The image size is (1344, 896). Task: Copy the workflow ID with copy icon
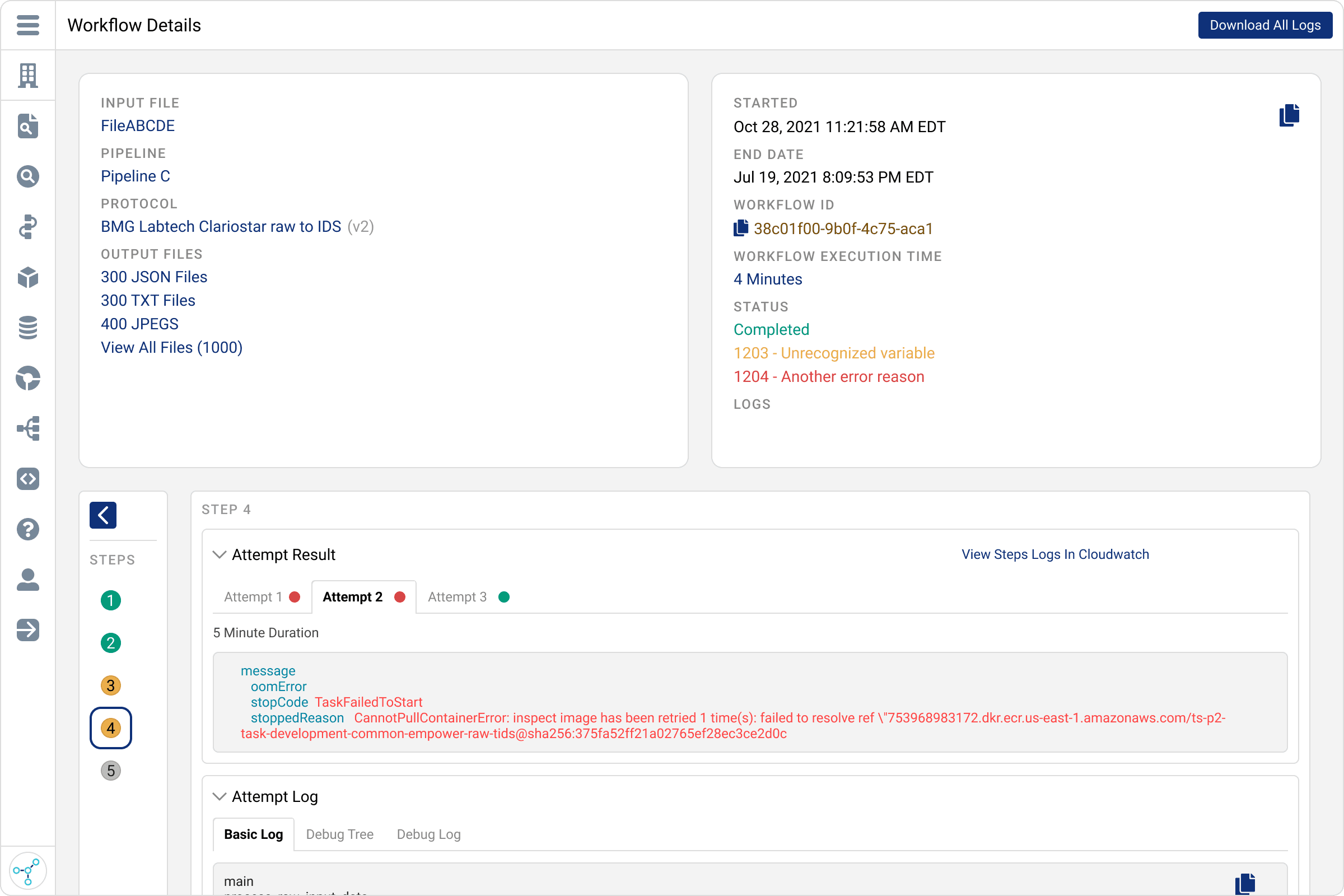click(x=740, y=228)
